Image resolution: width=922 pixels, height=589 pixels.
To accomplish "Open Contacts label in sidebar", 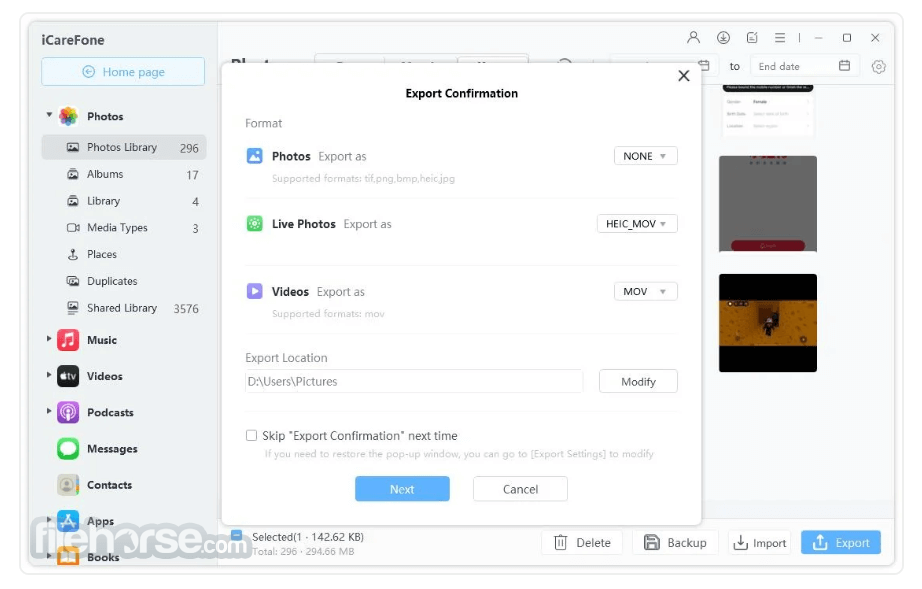I will click(109, 485).
